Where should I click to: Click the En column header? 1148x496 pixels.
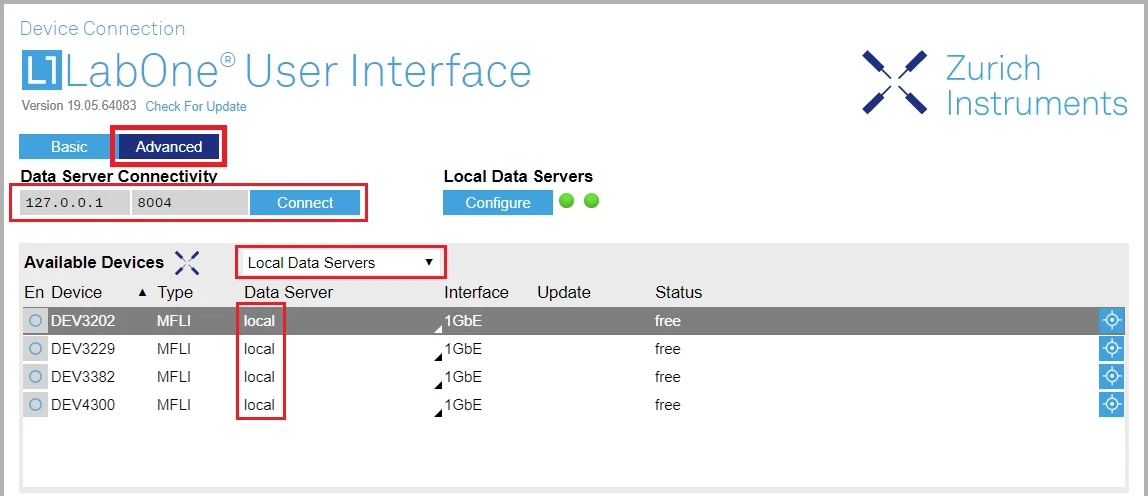pos(34,292)
